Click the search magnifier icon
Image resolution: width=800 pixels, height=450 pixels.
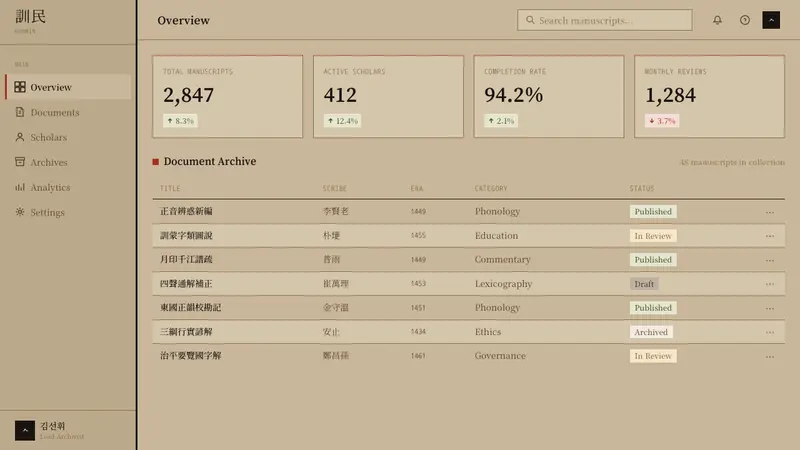pos(530,20)
